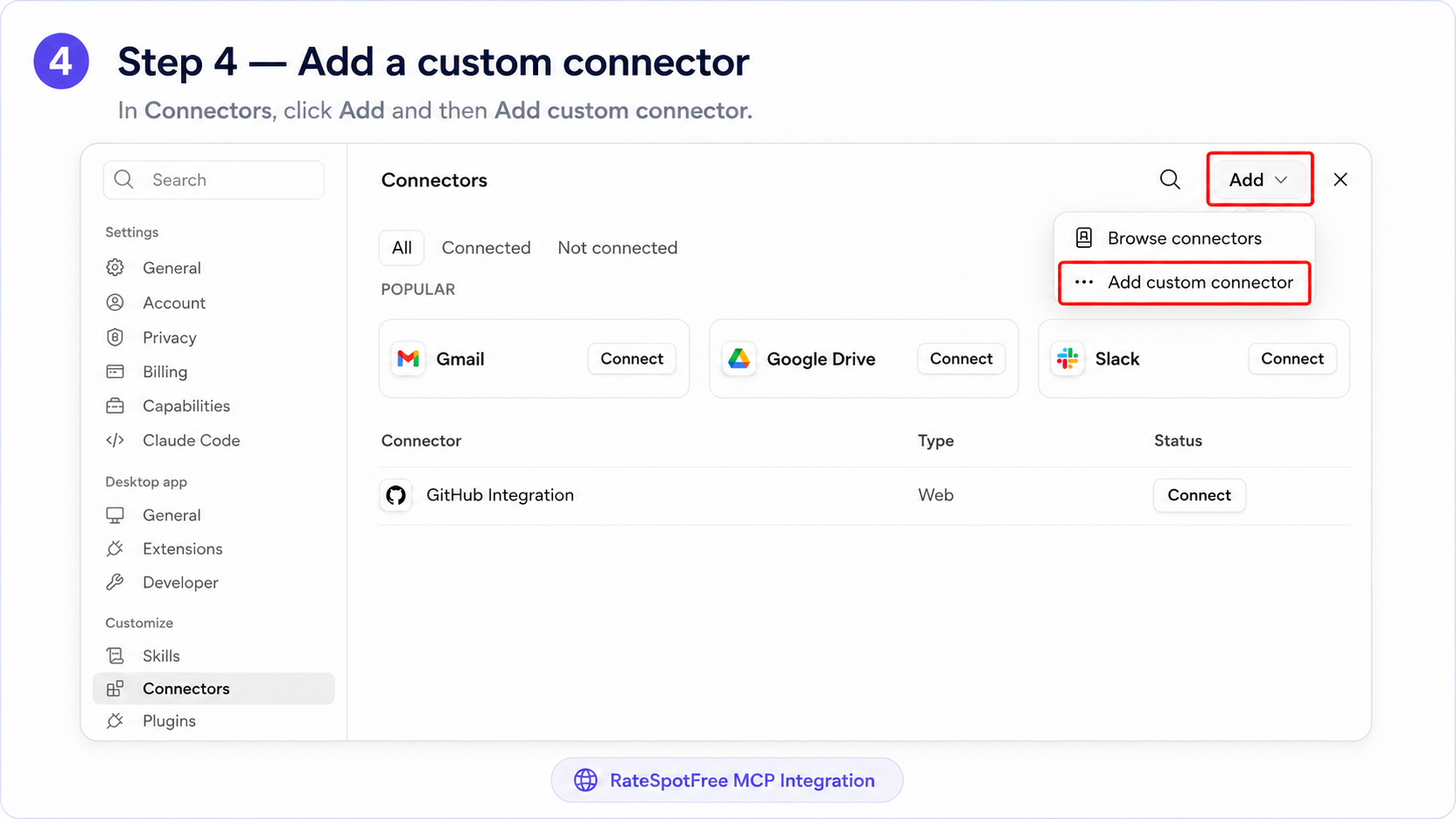Select the Account person icon
This screenshot has width=1456, height=819.
pyautogui.click(x=115, y=302)
